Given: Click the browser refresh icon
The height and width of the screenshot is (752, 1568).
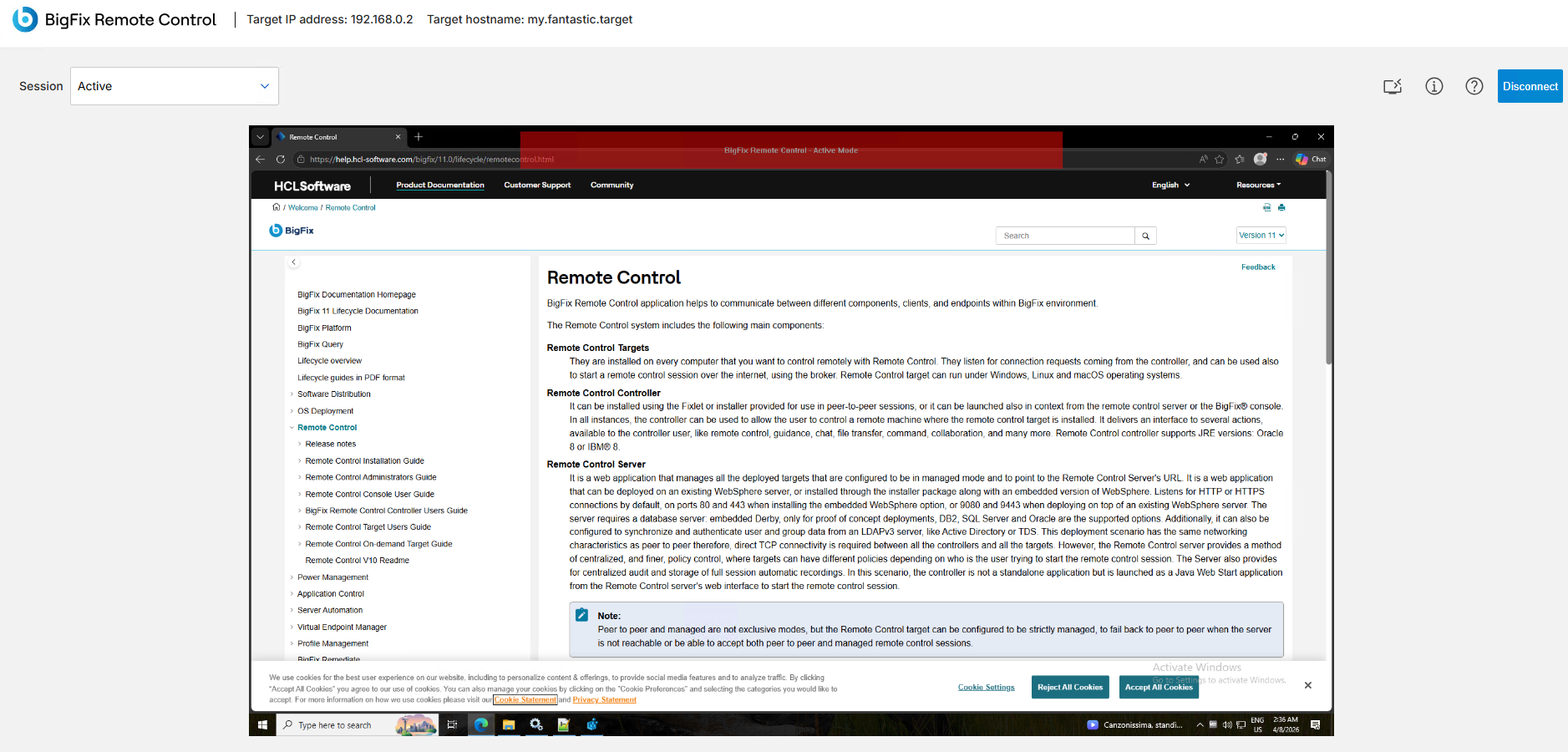Looking at the screenshot, I should (281, 159).
